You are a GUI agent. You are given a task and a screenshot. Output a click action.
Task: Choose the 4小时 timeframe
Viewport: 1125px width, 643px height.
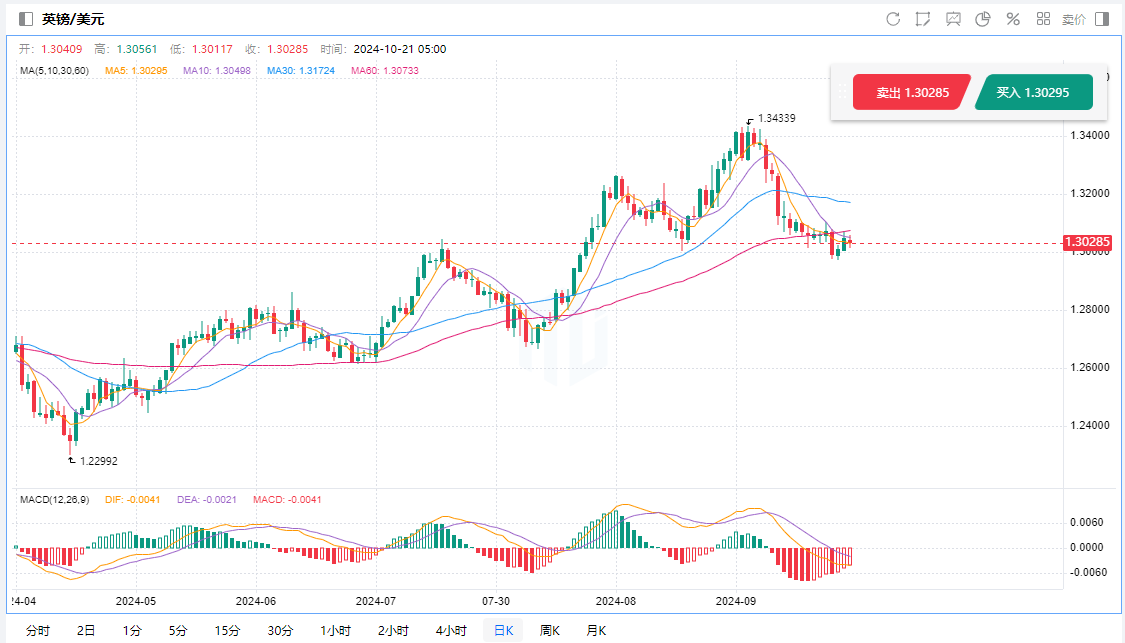pos(451,630)
